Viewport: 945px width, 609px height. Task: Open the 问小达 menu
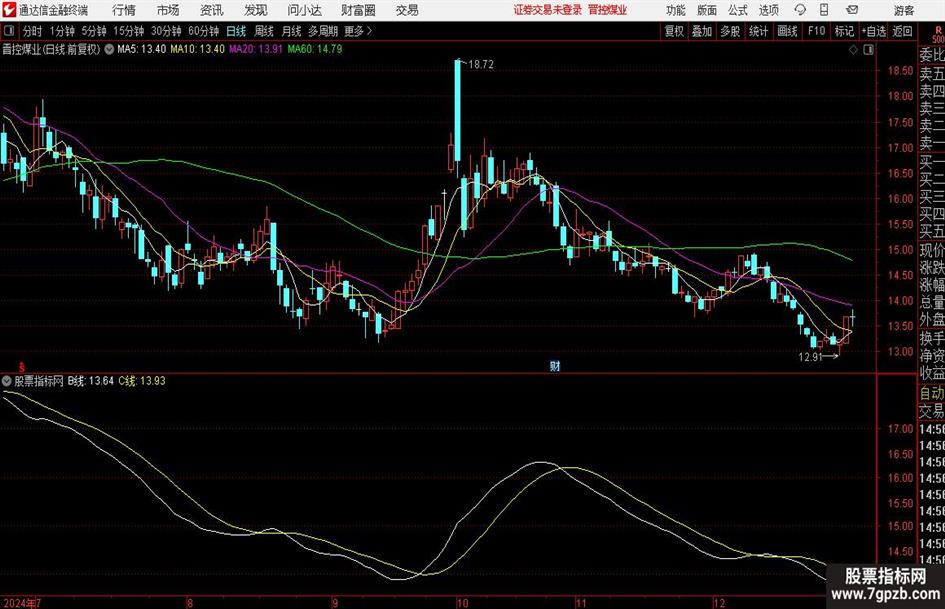coord(304,10)
